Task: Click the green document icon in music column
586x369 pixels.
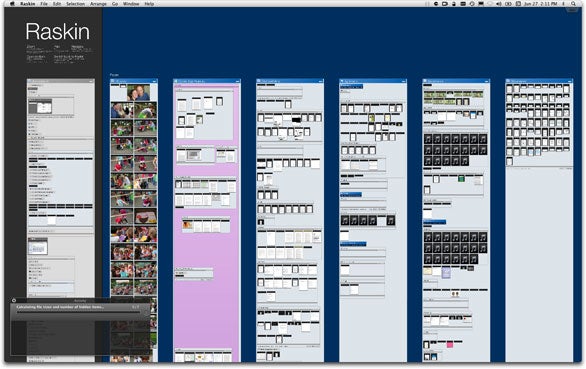Action: click(461, 179)
